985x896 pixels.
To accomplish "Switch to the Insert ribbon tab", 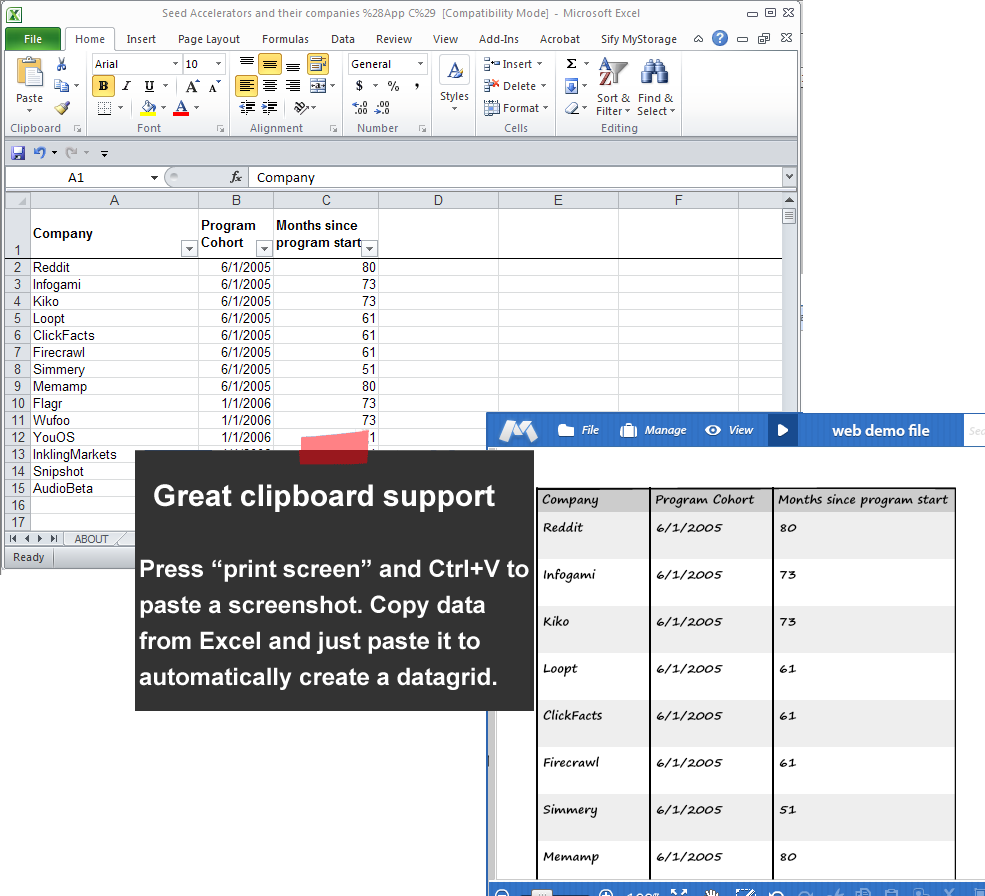I will click(141, 39).
